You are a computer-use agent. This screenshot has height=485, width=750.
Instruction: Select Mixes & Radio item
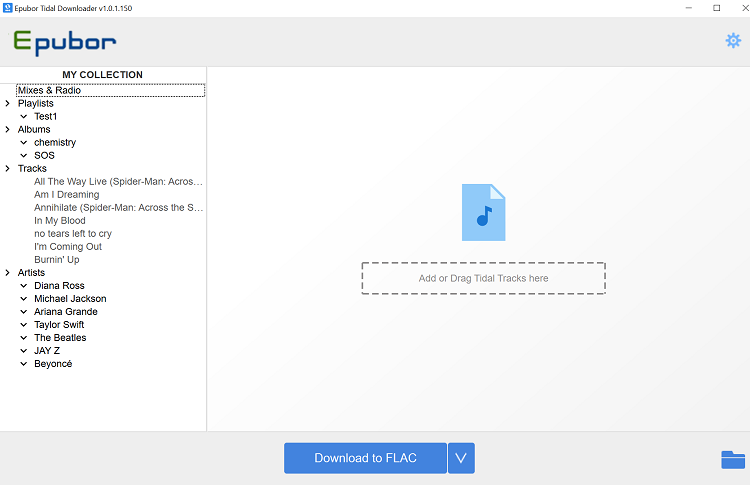point(110,90)
